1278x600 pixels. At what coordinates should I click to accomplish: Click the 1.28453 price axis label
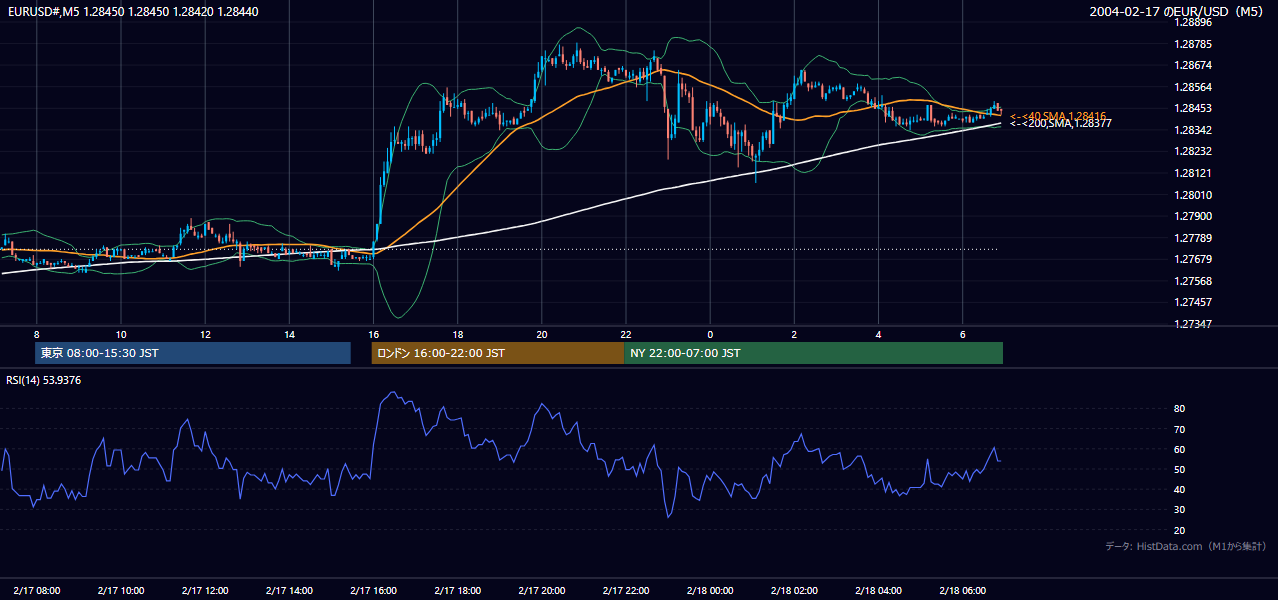(1194, 108)
